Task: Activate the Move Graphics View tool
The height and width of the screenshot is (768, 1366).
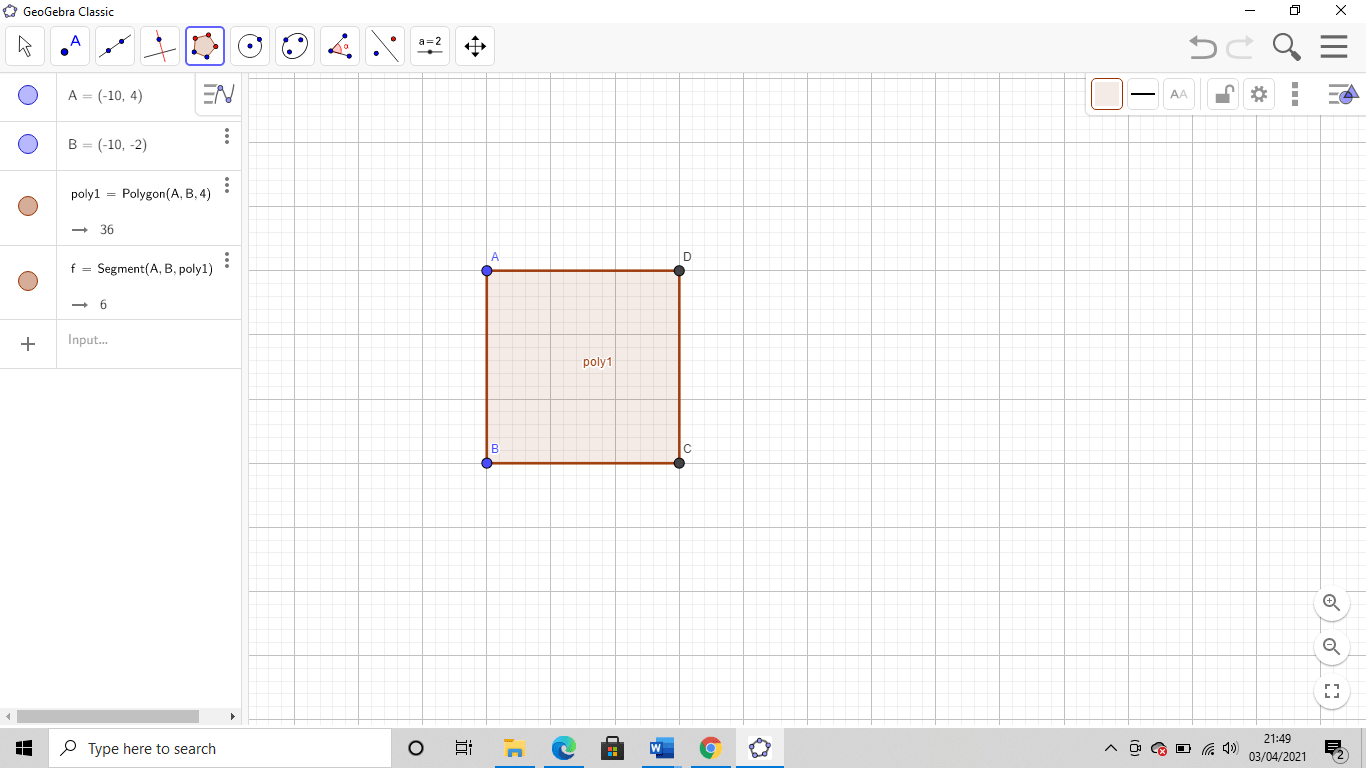Action: pyautogui.click(x=474, y=45)
